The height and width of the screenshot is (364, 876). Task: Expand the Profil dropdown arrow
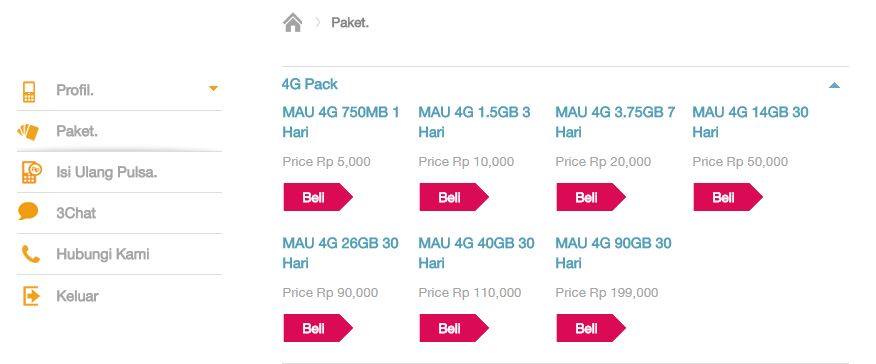coord(213,89)
